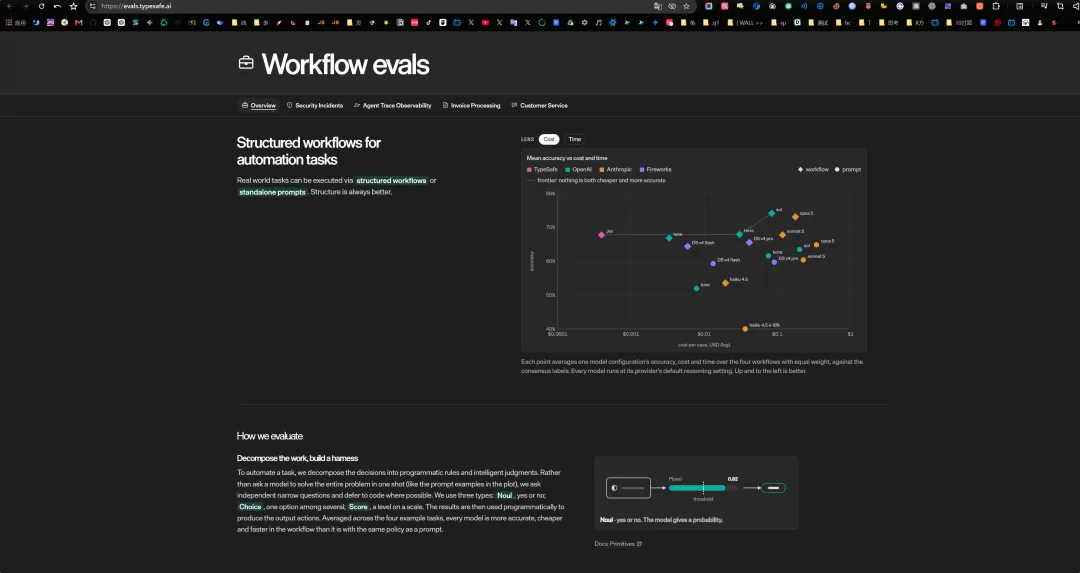This screenshot has width=1080, height=573.
Task: Open the music note bookmark icon
Action: coord(599,23)
